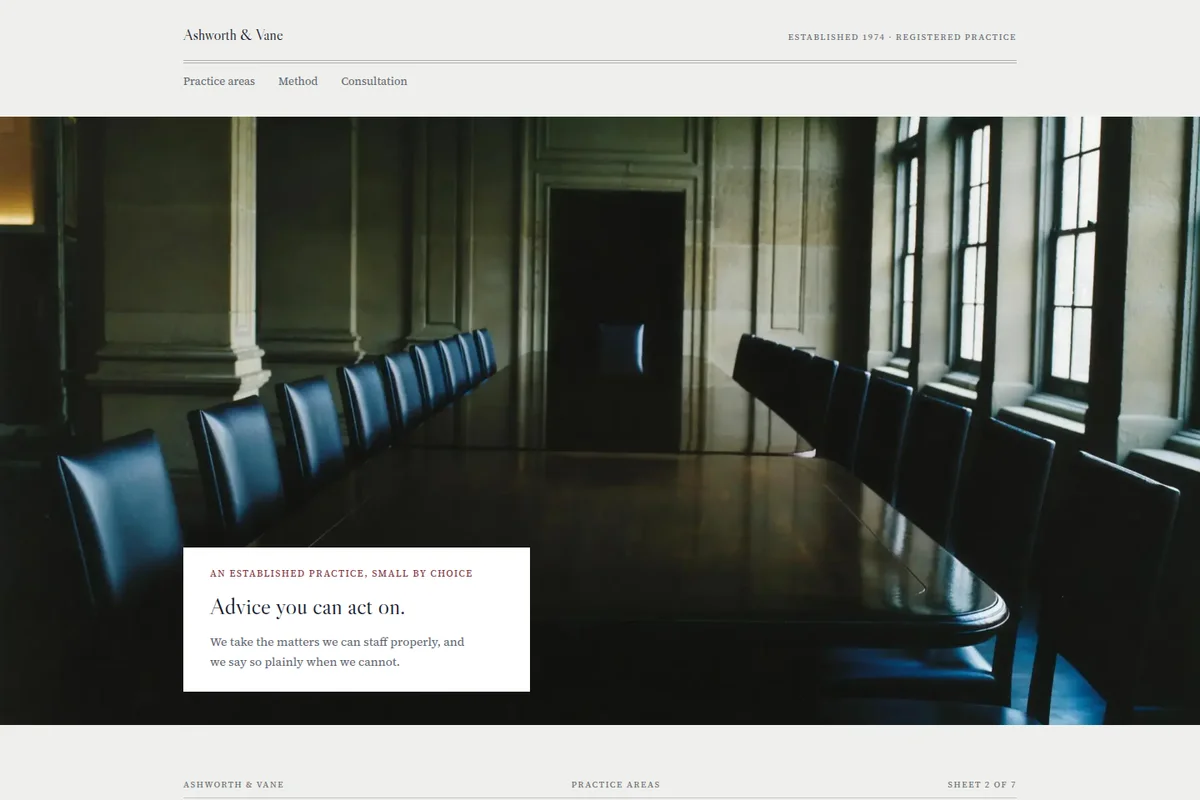Click 'An established practice, small by choice' tagline
This screenshot has width=1200, height=800.
(x=341, y=574)
